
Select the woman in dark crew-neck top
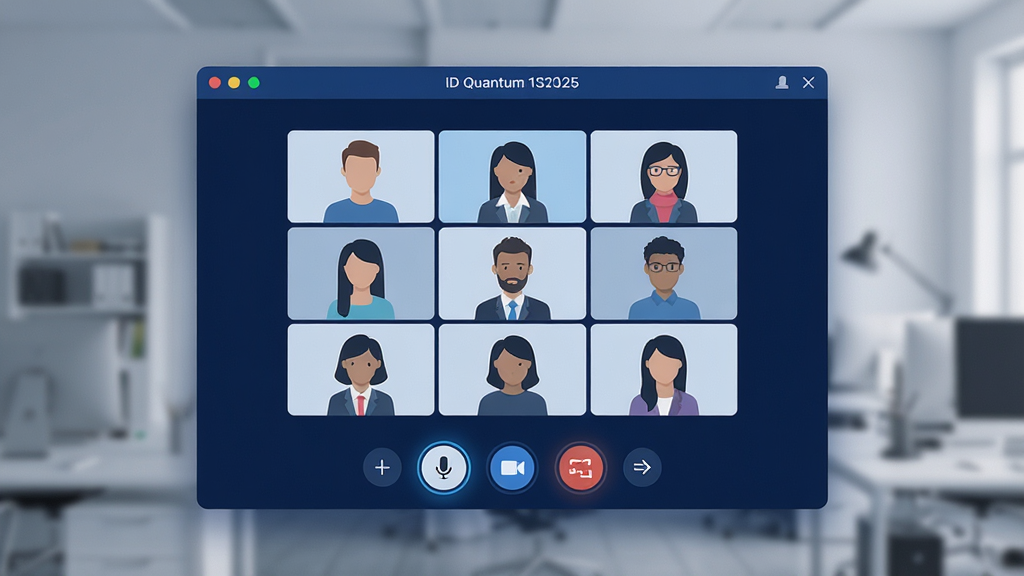[512, 370]
